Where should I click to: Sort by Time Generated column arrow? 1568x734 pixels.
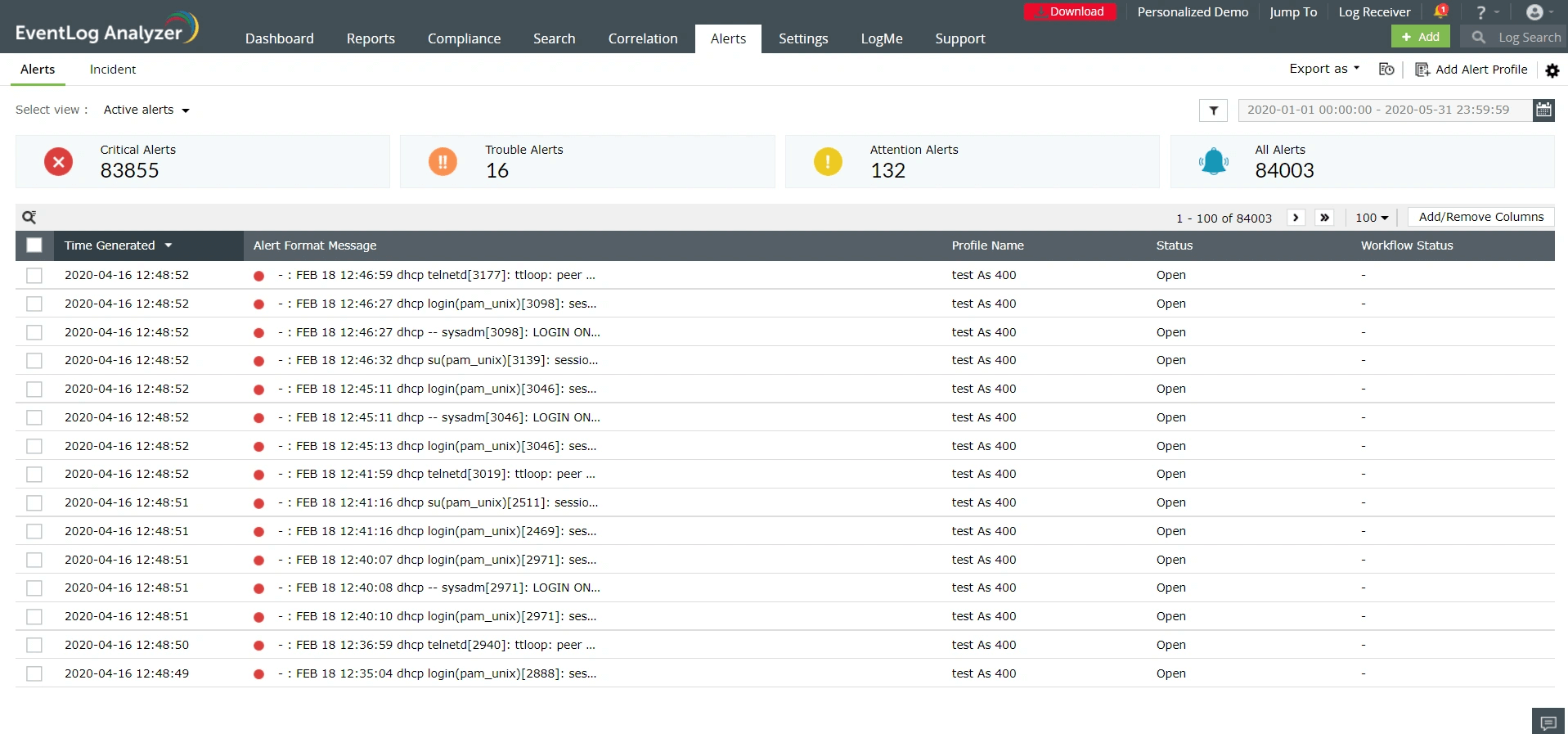click(168, 245)
